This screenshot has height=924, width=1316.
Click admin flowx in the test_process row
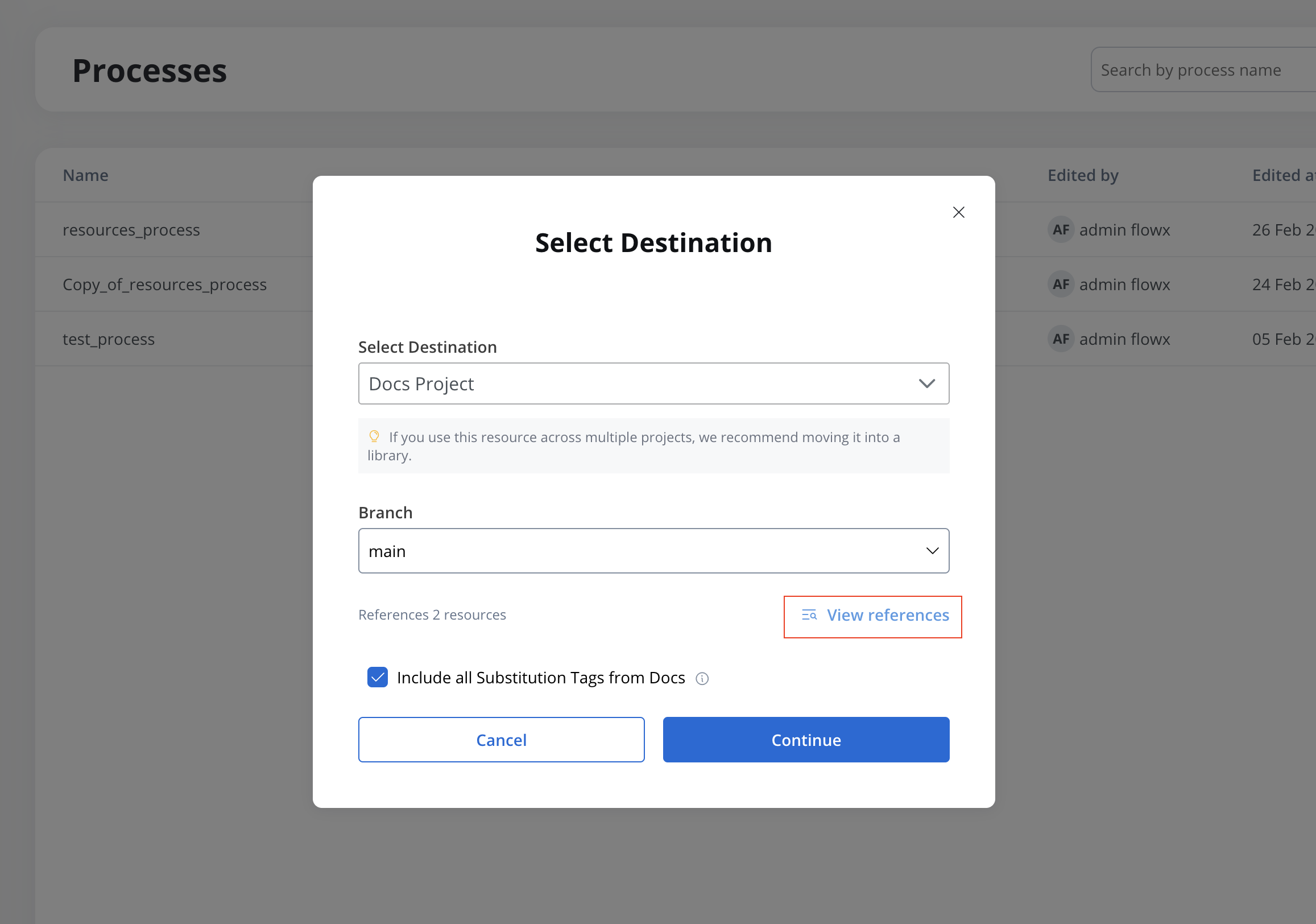coord(1124,339)
